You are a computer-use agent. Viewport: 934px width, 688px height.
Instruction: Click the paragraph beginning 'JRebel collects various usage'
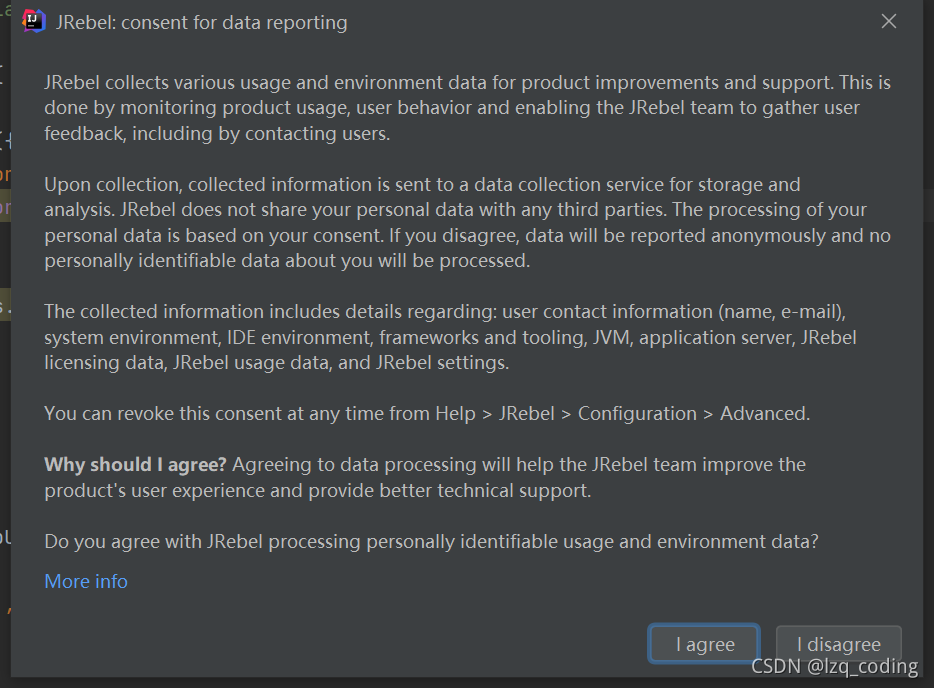click(x=468, y=108)
